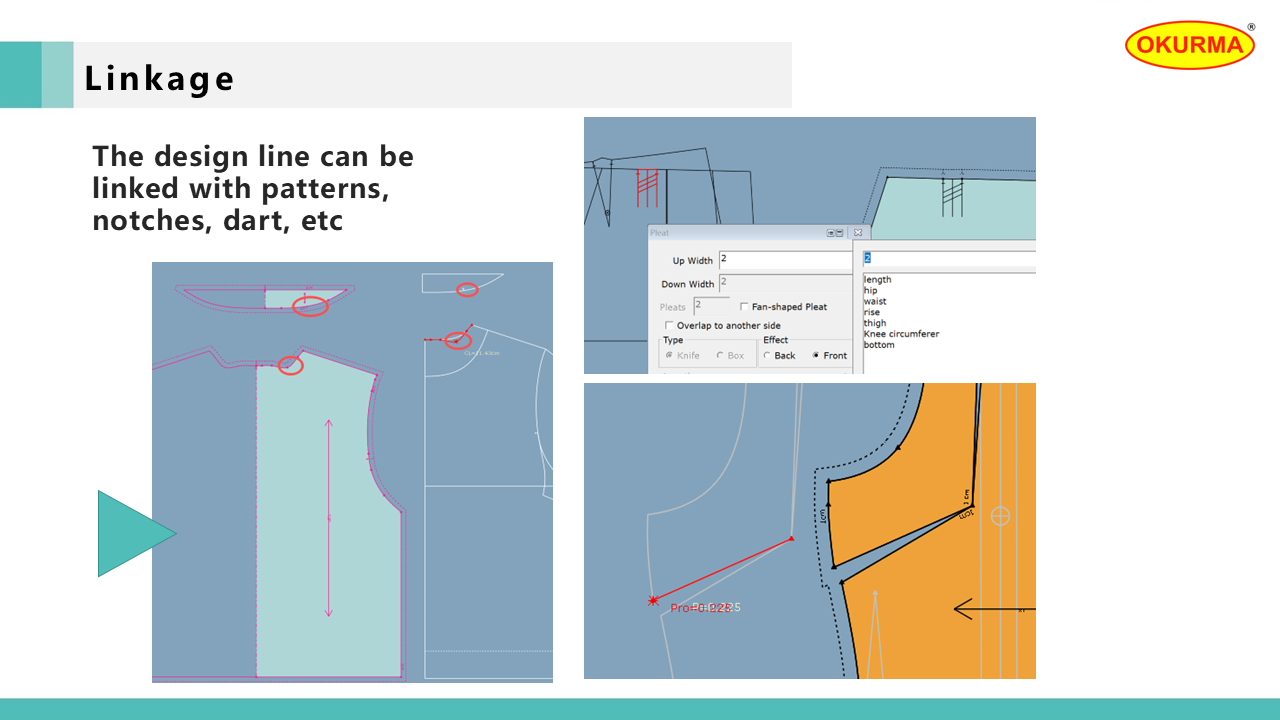Click the black pleat marks on teal piece

(951, 194)
